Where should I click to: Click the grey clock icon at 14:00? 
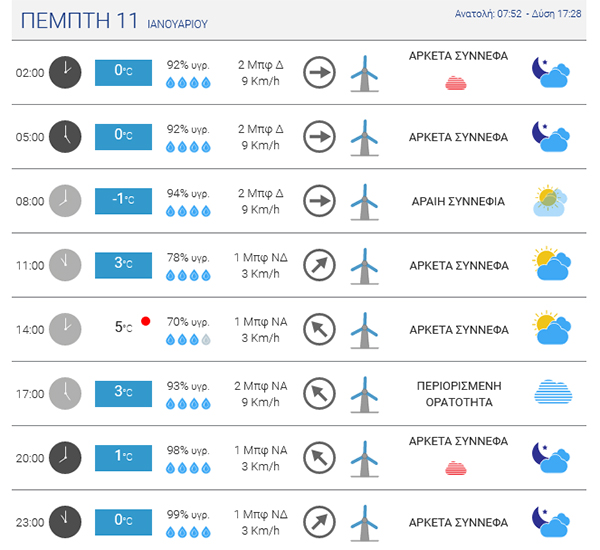tap(65, 329)
